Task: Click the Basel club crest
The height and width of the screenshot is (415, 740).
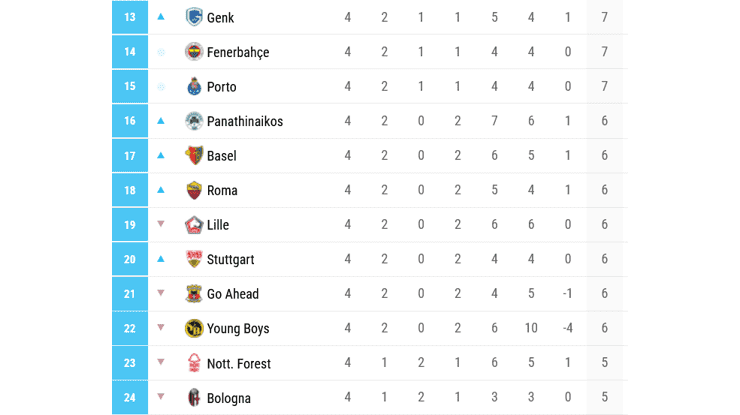Action: pos(194,156)
